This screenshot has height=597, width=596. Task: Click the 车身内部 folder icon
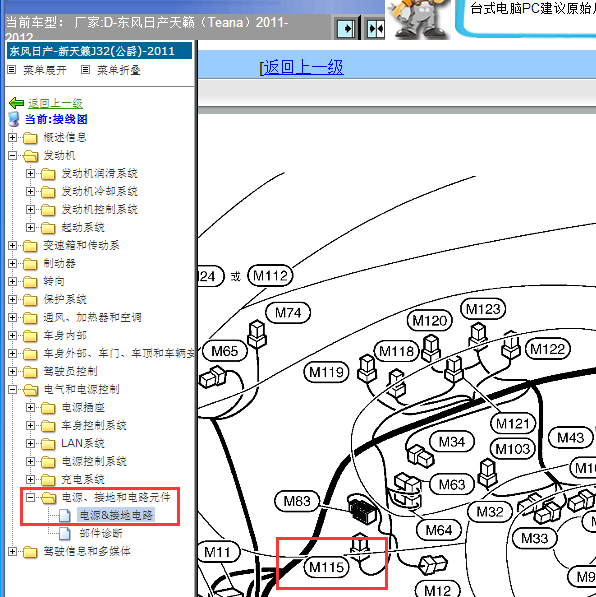click(x=30, y=335)
